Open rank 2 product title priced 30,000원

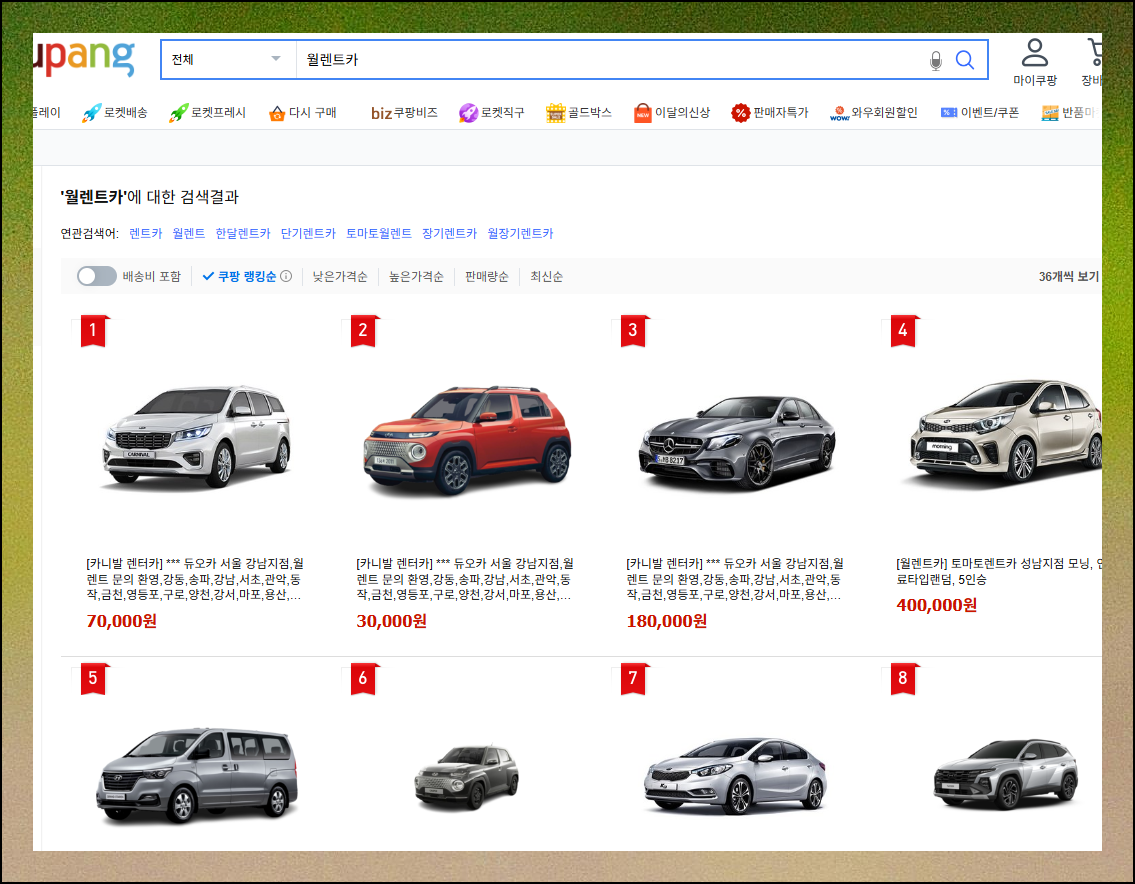point(465,579)
